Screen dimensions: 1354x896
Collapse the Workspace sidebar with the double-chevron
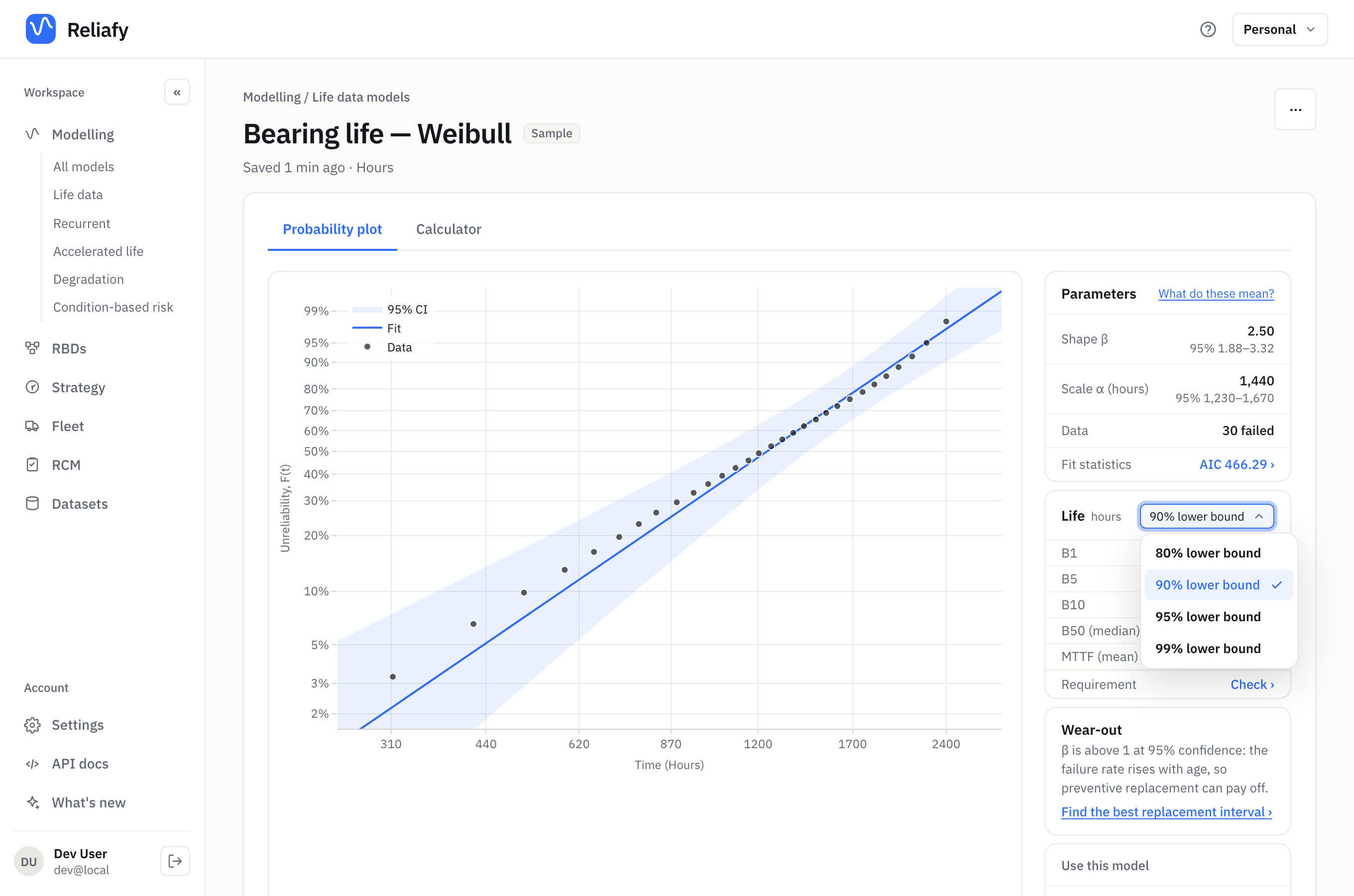177,92
